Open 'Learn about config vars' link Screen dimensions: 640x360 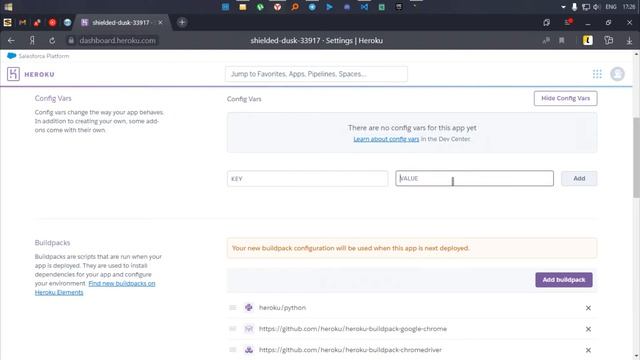coord(386,139)
